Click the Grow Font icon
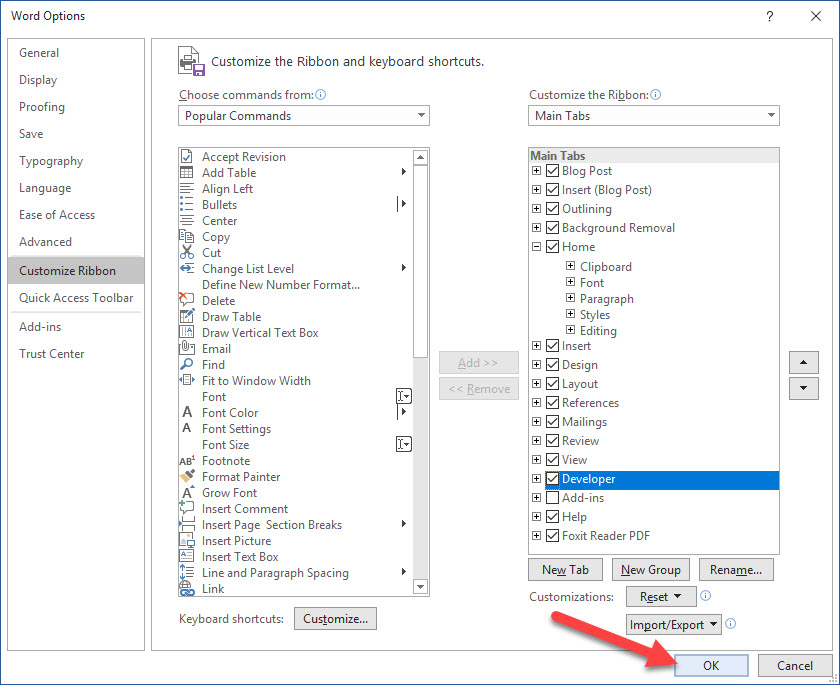840x685 pixels. pos(187,492)
